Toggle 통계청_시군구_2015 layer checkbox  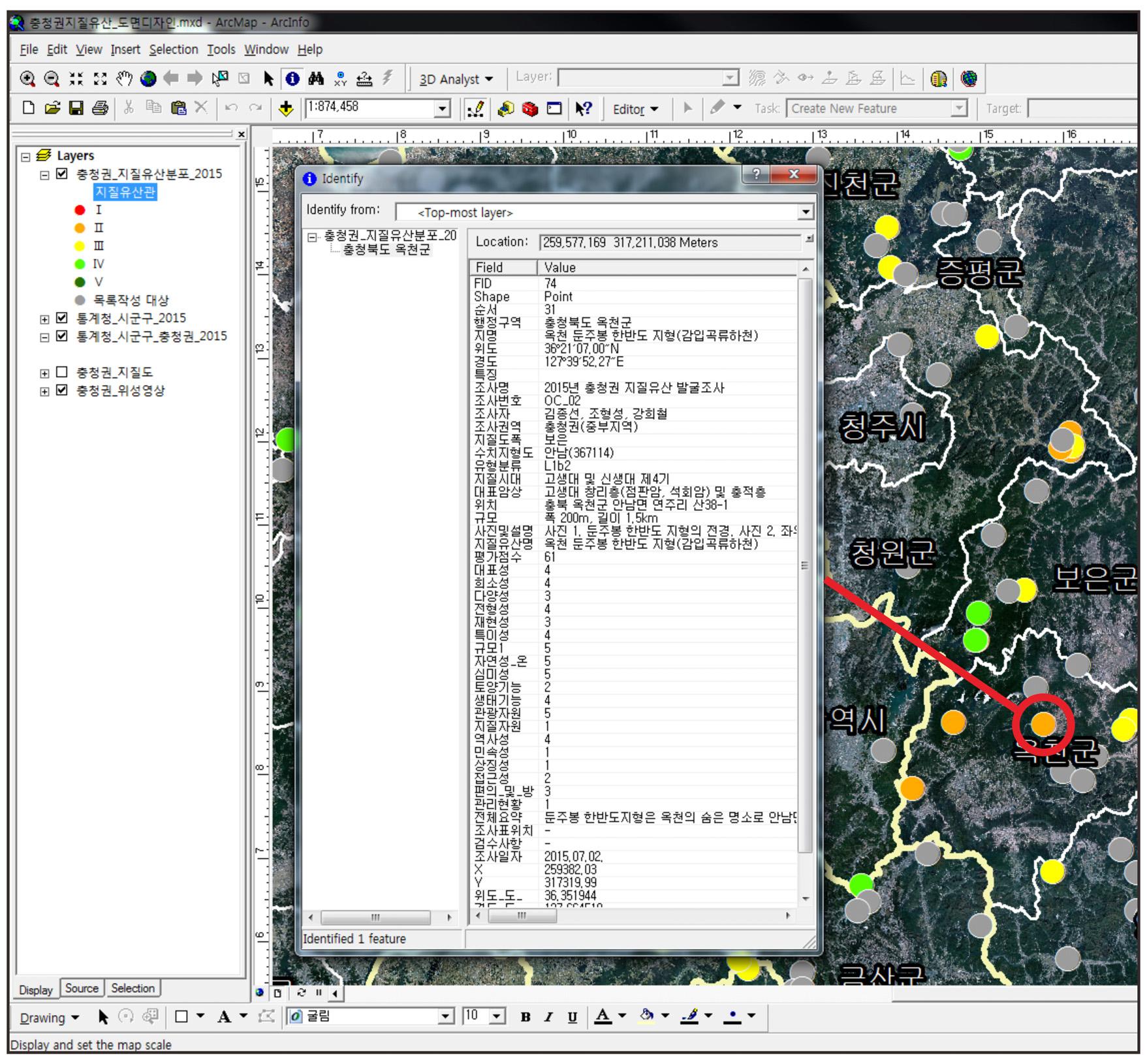(62, 318)
